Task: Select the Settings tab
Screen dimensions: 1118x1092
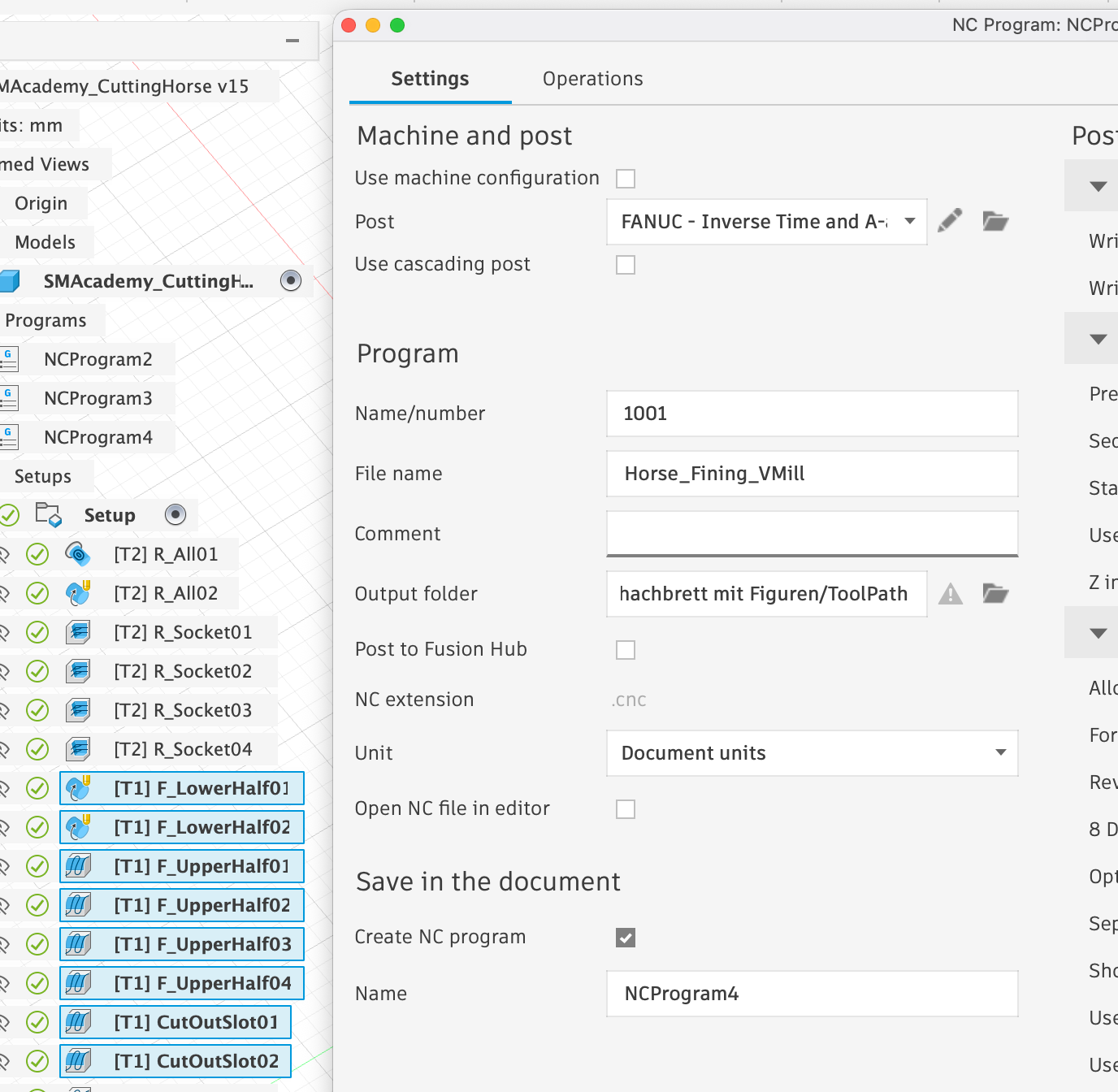Action: tap(430, 79)
